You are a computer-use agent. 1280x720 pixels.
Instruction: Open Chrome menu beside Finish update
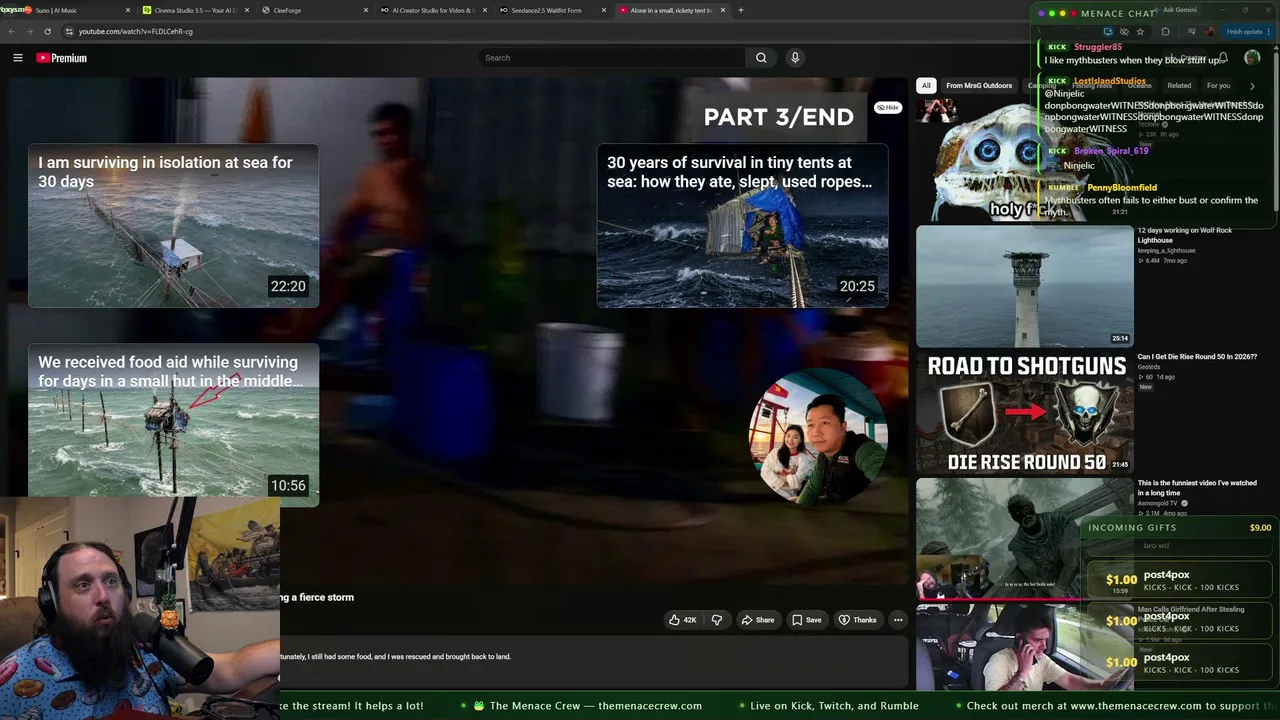pyautogui.click(x=1270, y=31)
